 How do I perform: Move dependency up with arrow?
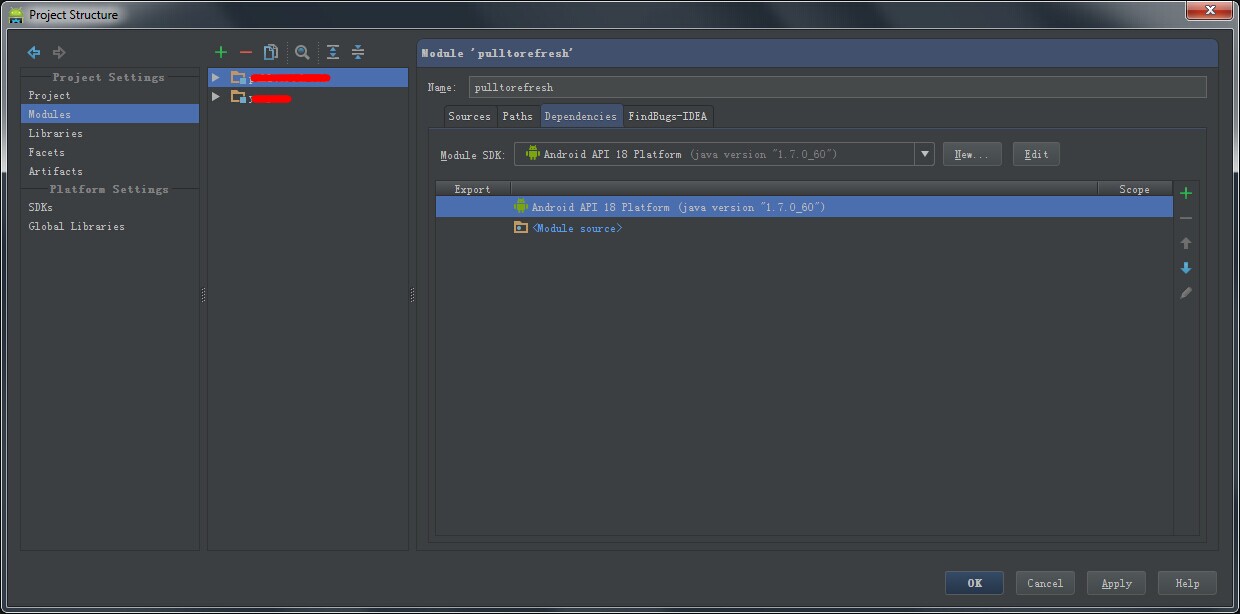pyautogui.click(x=1186, y=243)
